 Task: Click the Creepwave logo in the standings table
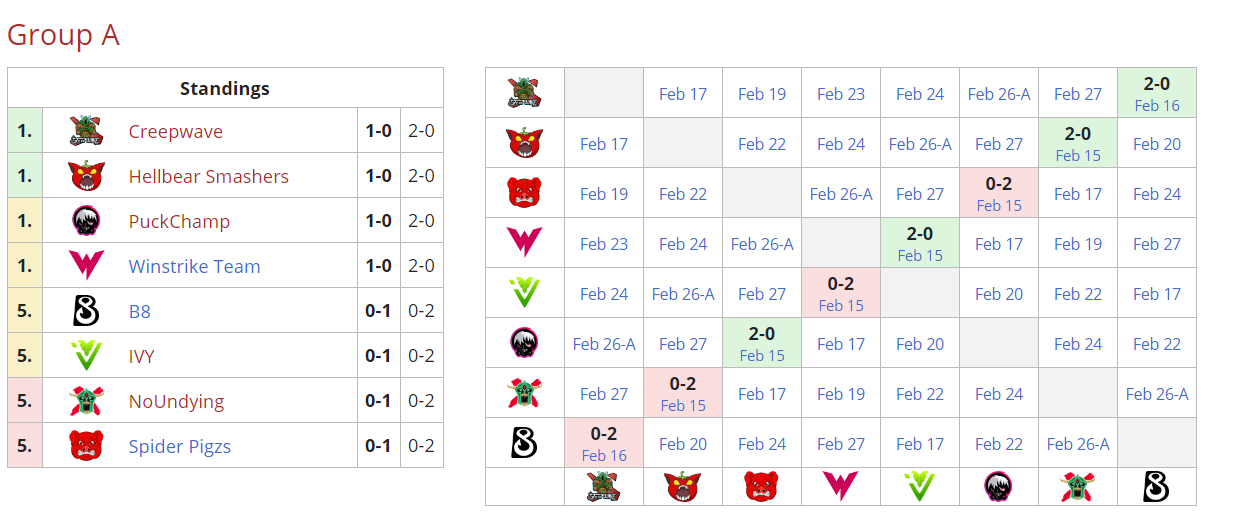pyautogui.click(x=87, y=131)
